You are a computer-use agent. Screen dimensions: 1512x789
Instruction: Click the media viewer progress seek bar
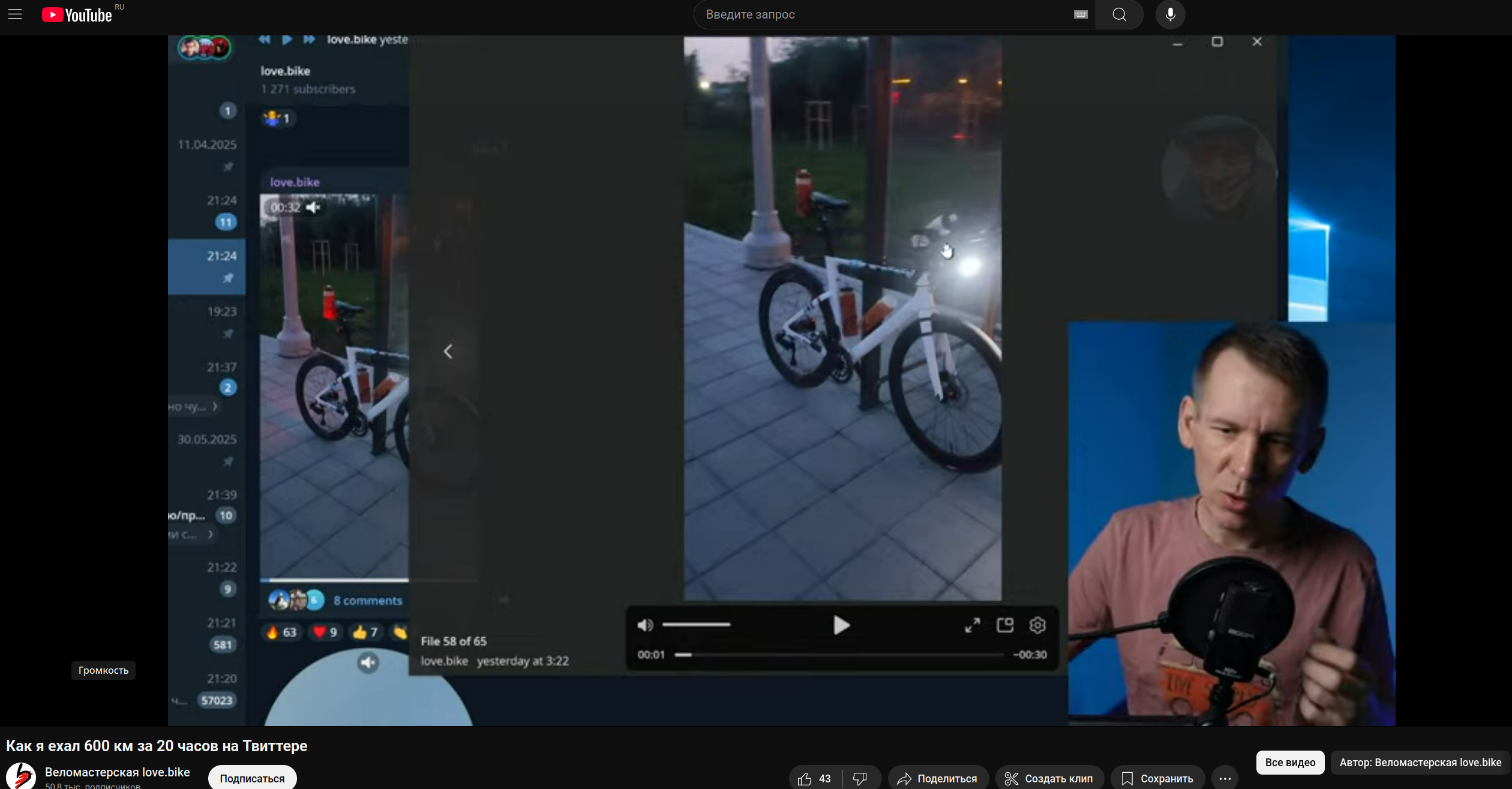[x=839, y=655]
